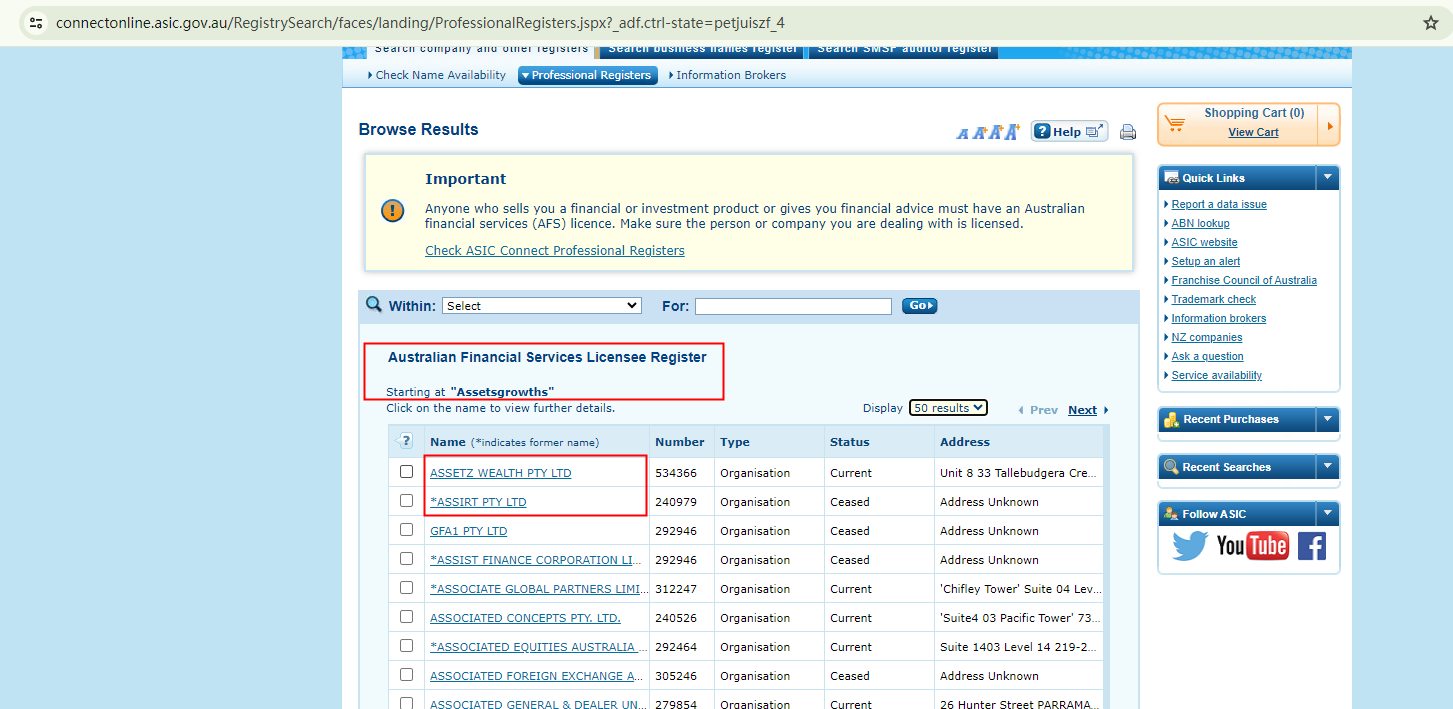This screenshot has width=1453, height=709.
Task: Open ASSOCIATED CONCEPTS PTY. LTD. details
Action: 525,618
